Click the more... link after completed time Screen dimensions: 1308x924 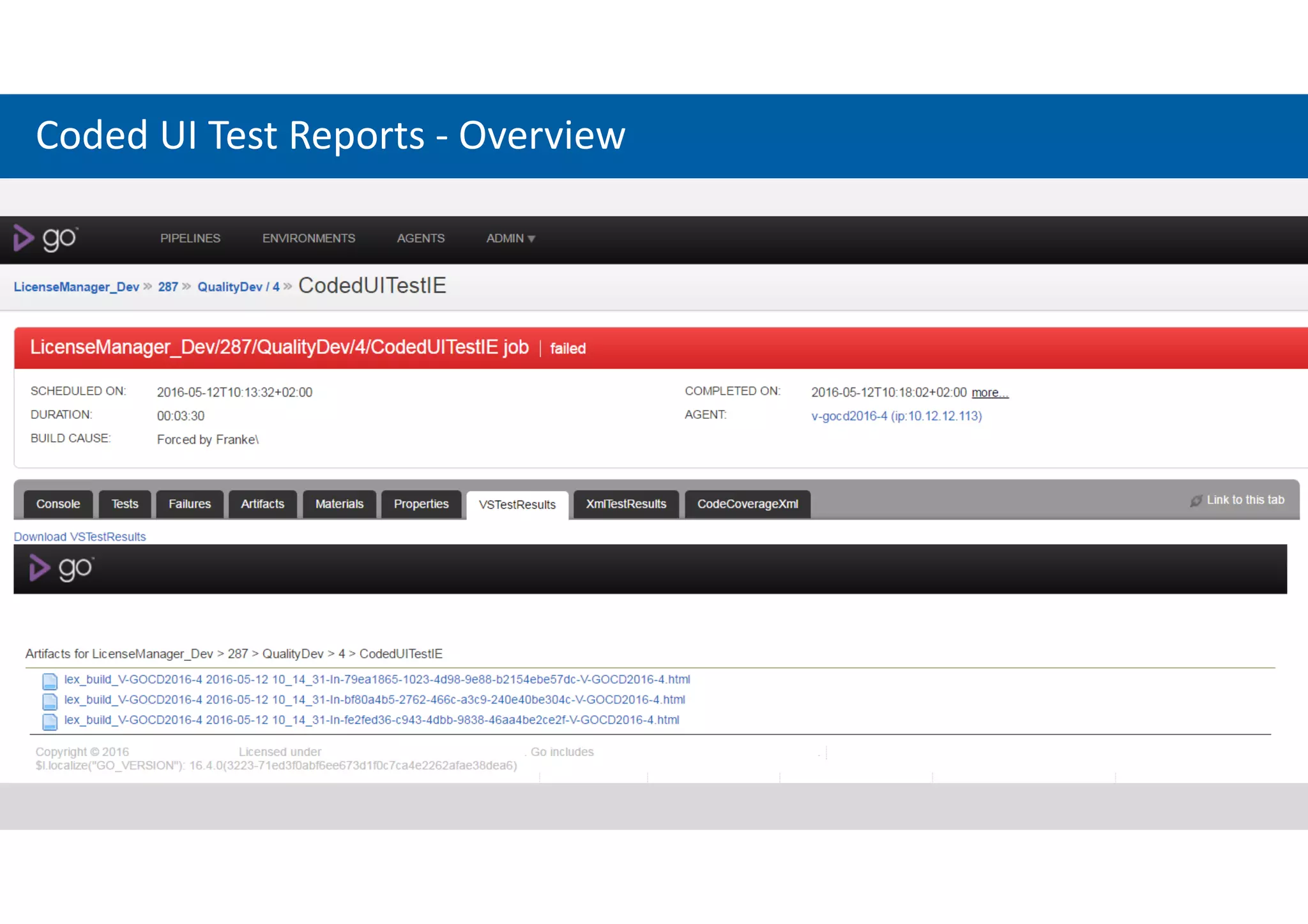pyautogui.click(x=990, y=393)
